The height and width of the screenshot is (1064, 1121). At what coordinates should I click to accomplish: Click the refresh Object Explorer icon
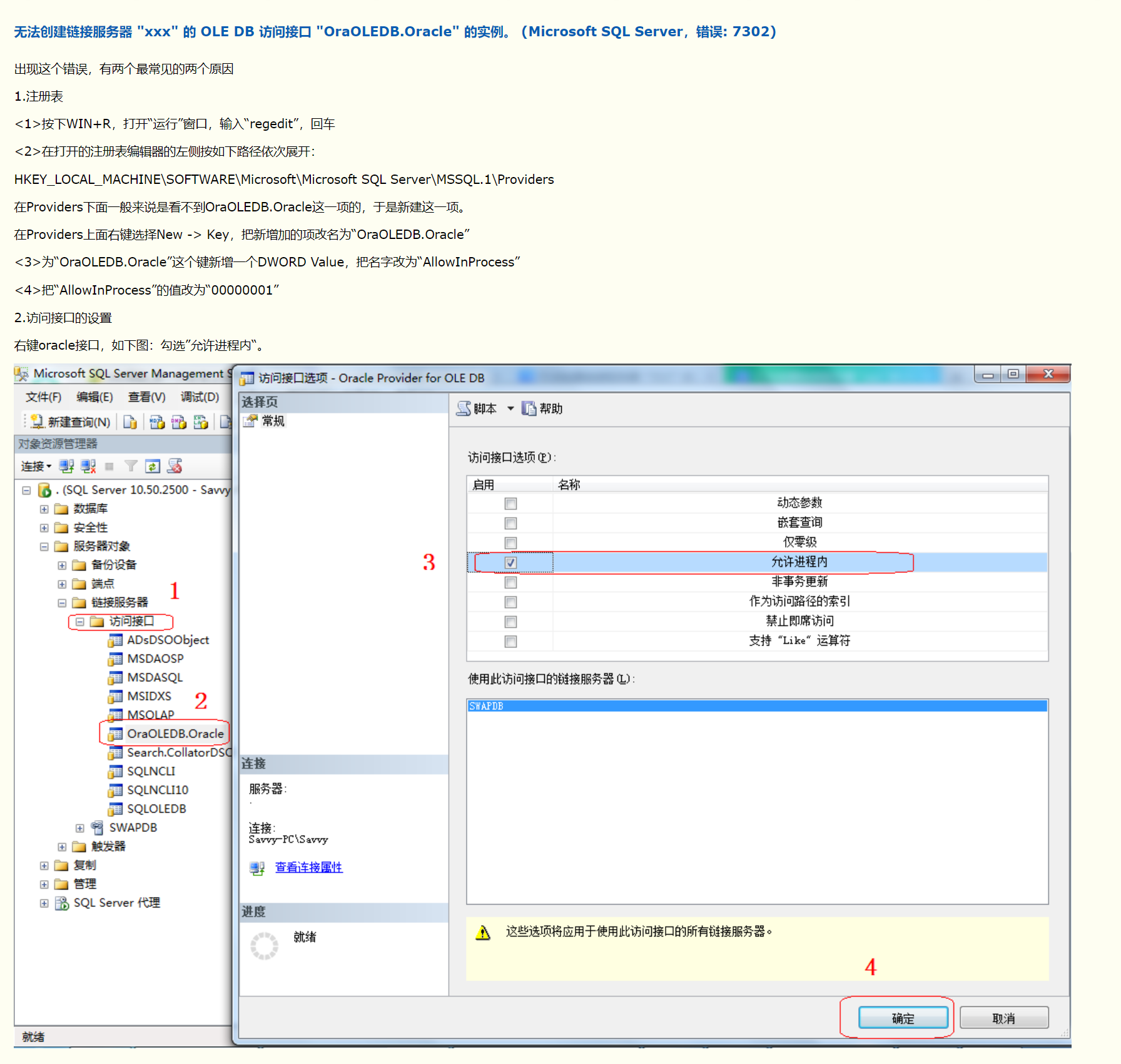(152, 466)
